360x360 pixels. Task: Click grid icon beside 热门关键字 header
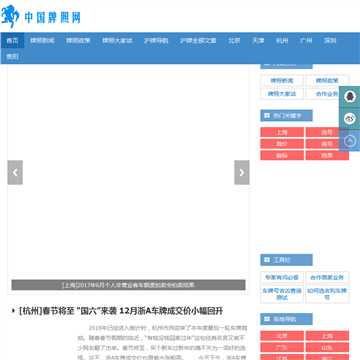pyautogui.click(x=267, y=115)
